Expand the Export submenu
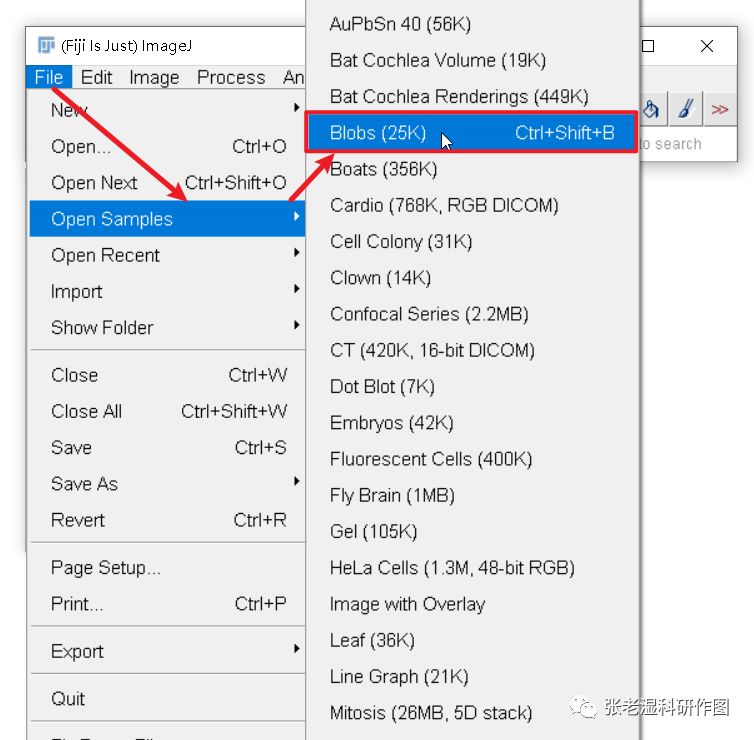Image resolution: width=754 pixels, height=740 pixels. coord(167,651)
